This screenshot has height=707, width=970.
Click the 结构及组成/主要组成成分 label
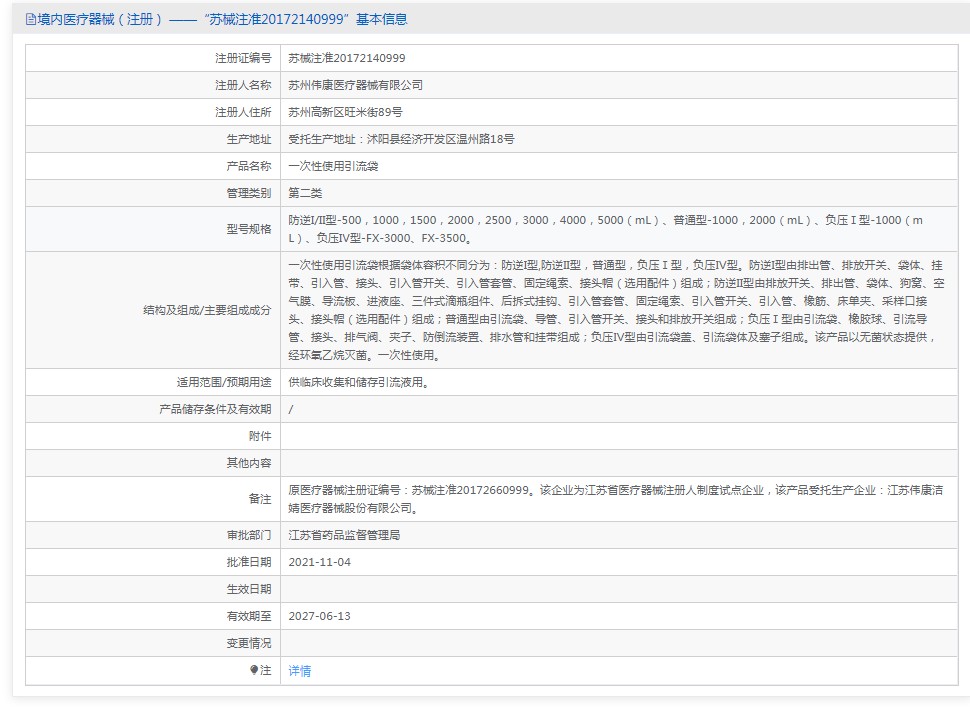[x=207, y=310]
